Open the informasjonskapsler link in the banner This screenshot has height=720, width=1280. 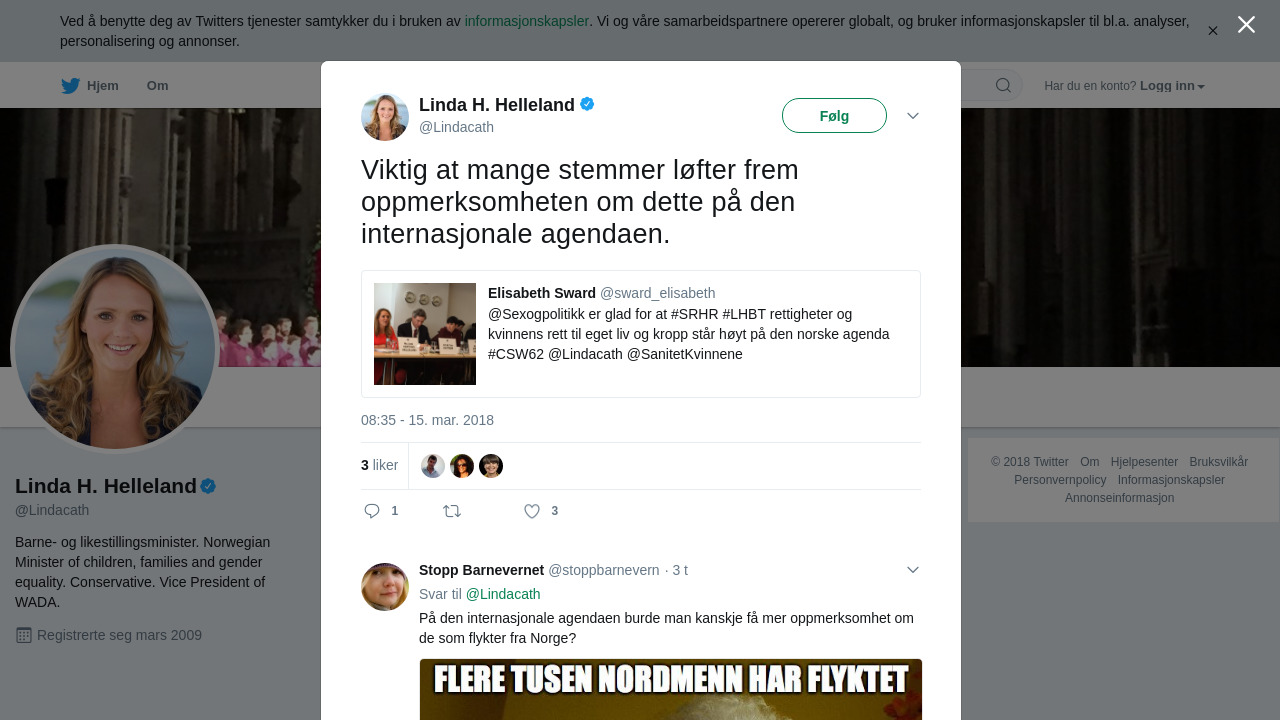[527, 21]
